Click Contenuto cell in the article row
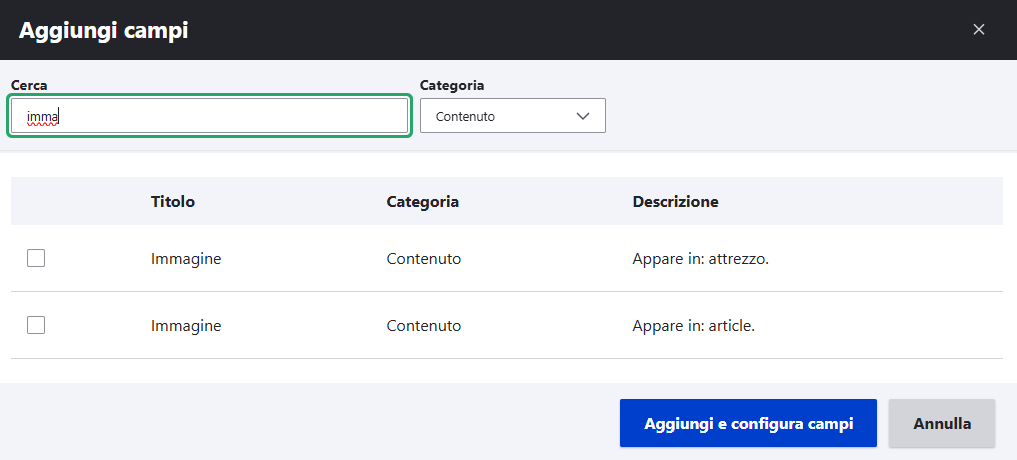Screen dimensions: 1017x460 423,326
